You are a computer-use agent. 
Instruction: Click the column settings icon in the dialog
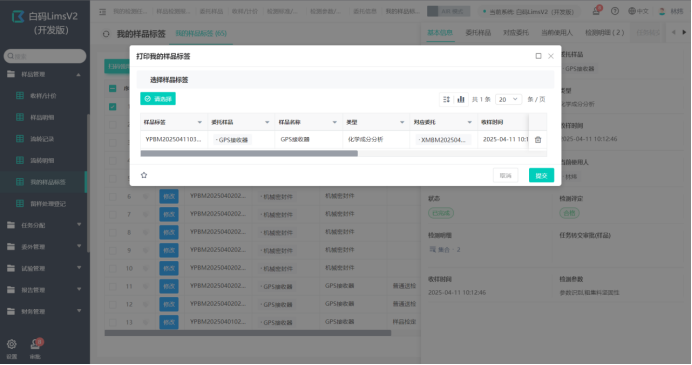tap(446, 100)
